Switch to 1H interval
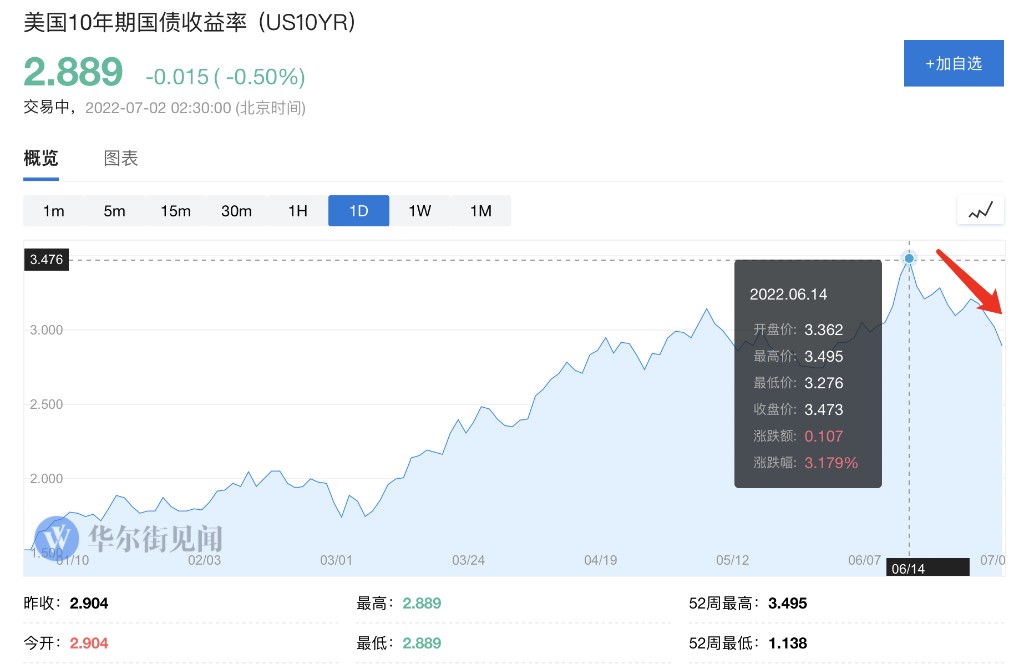This screenshot has height=665, width=1024. point(298,211)
